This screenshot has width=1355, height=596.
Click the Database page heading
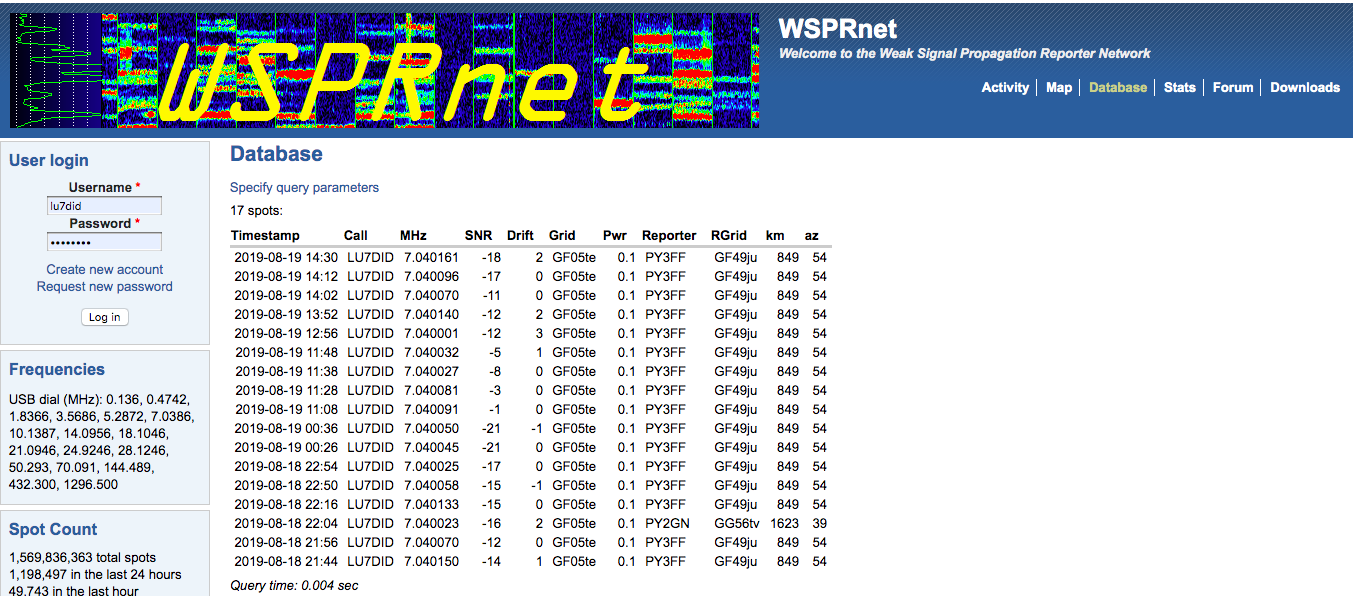276,154
